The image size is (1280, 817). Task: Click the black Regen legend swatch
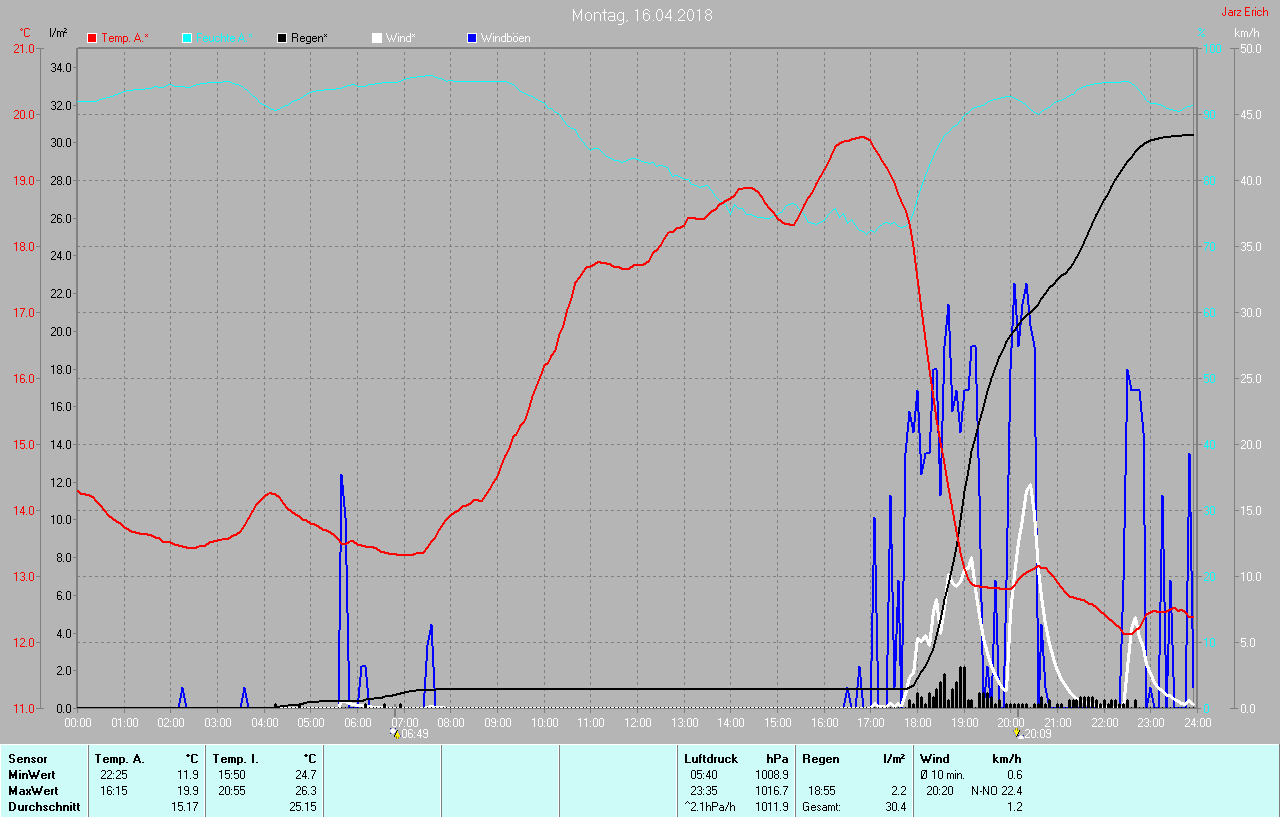click(282, 38)
